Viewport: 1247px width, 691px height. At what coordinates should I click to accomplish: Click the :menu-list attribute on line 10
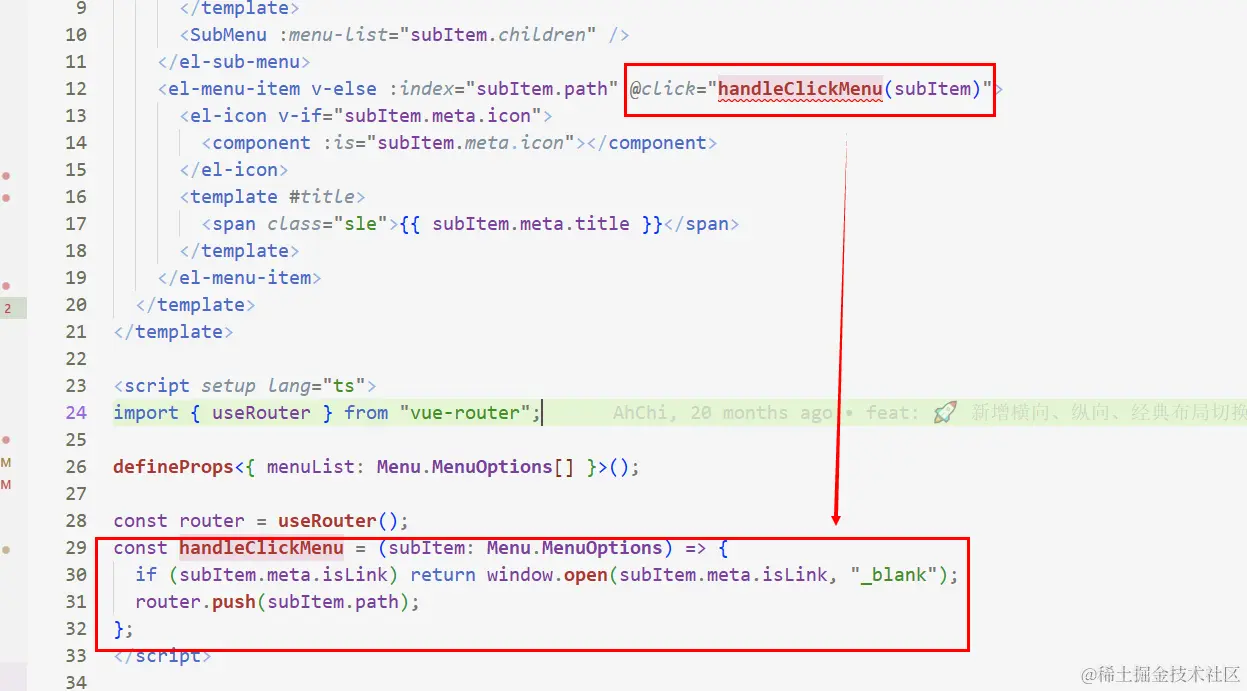pos(332,35)
